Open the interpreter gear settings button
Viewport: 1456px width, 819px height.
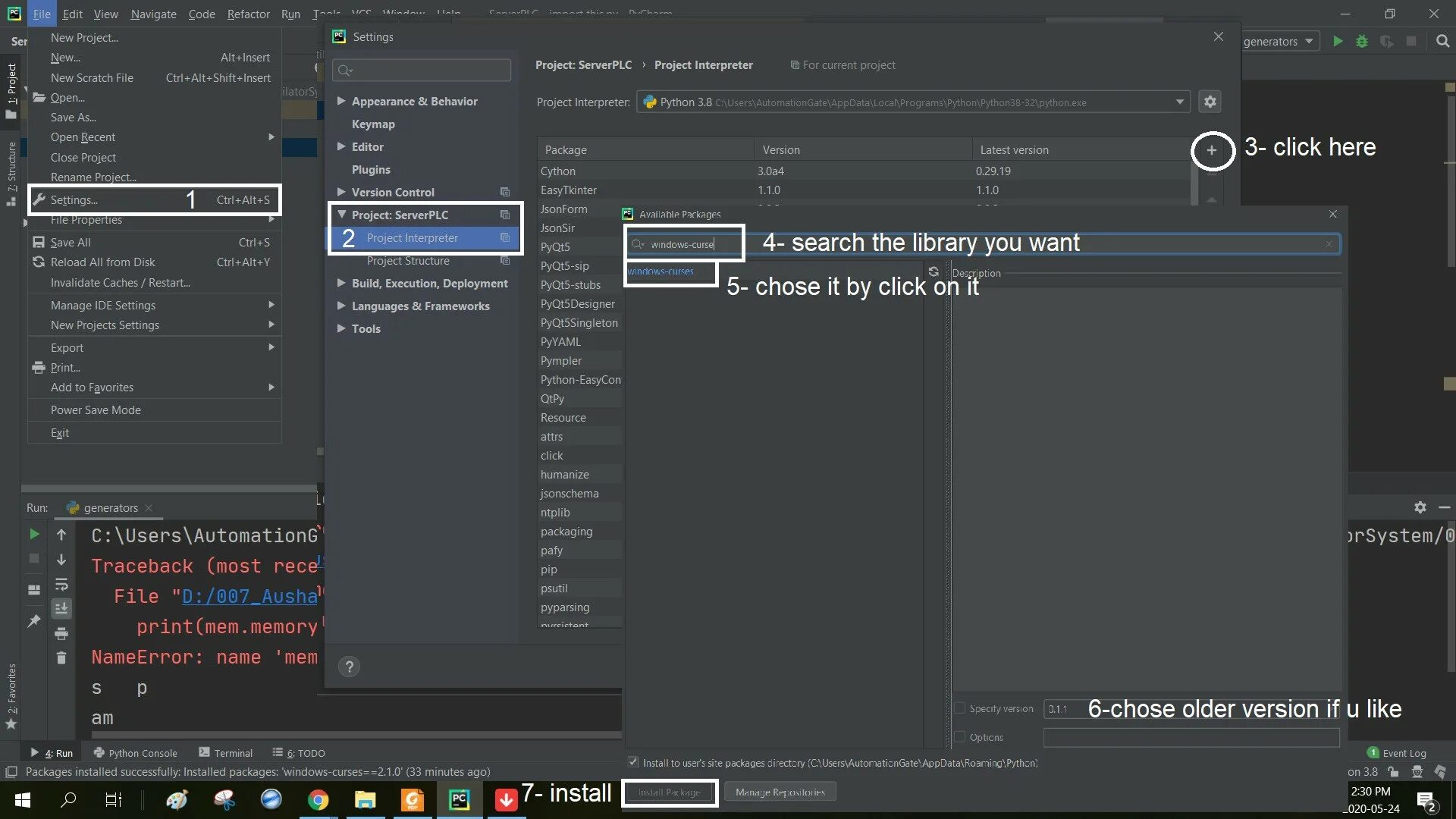(1210, 102)
